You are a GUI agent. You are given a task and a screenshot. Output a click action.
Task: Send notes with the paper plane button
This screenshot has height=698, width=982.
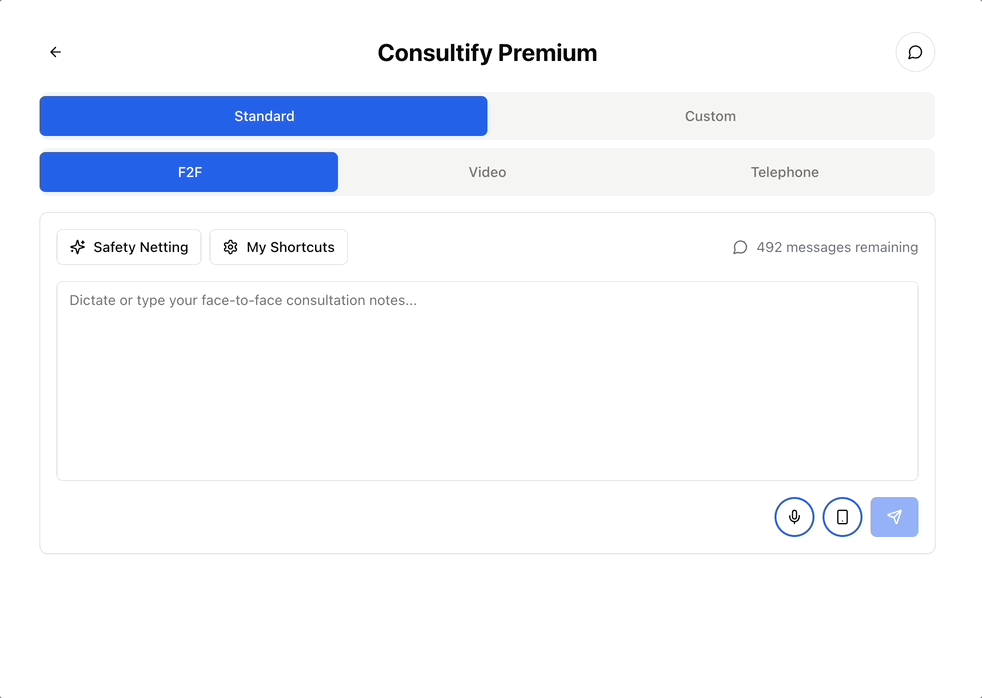[894, 517]
